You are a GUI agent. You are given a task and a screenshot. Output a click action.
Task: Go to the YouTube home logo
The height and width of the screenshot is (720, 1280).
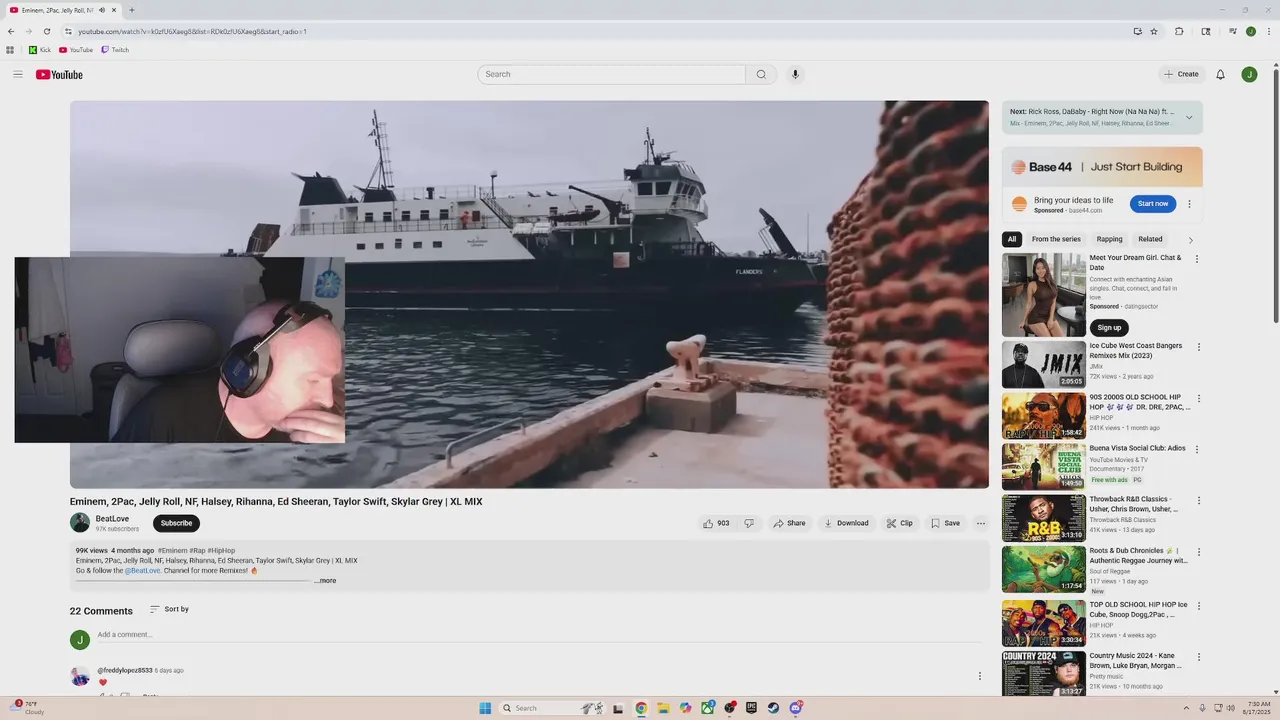tap(59, 74)
